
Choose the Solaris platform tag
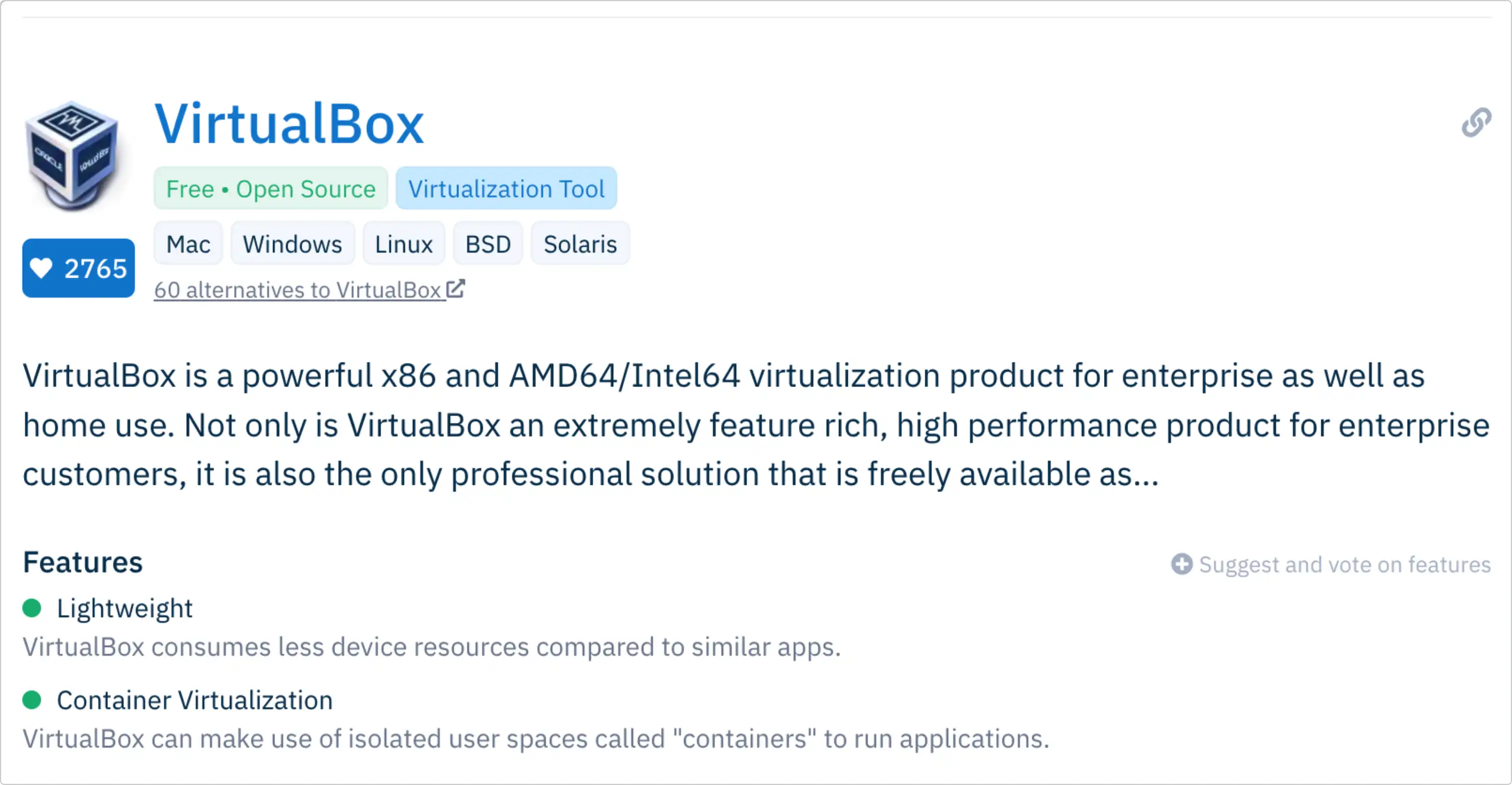pos(580,244)
